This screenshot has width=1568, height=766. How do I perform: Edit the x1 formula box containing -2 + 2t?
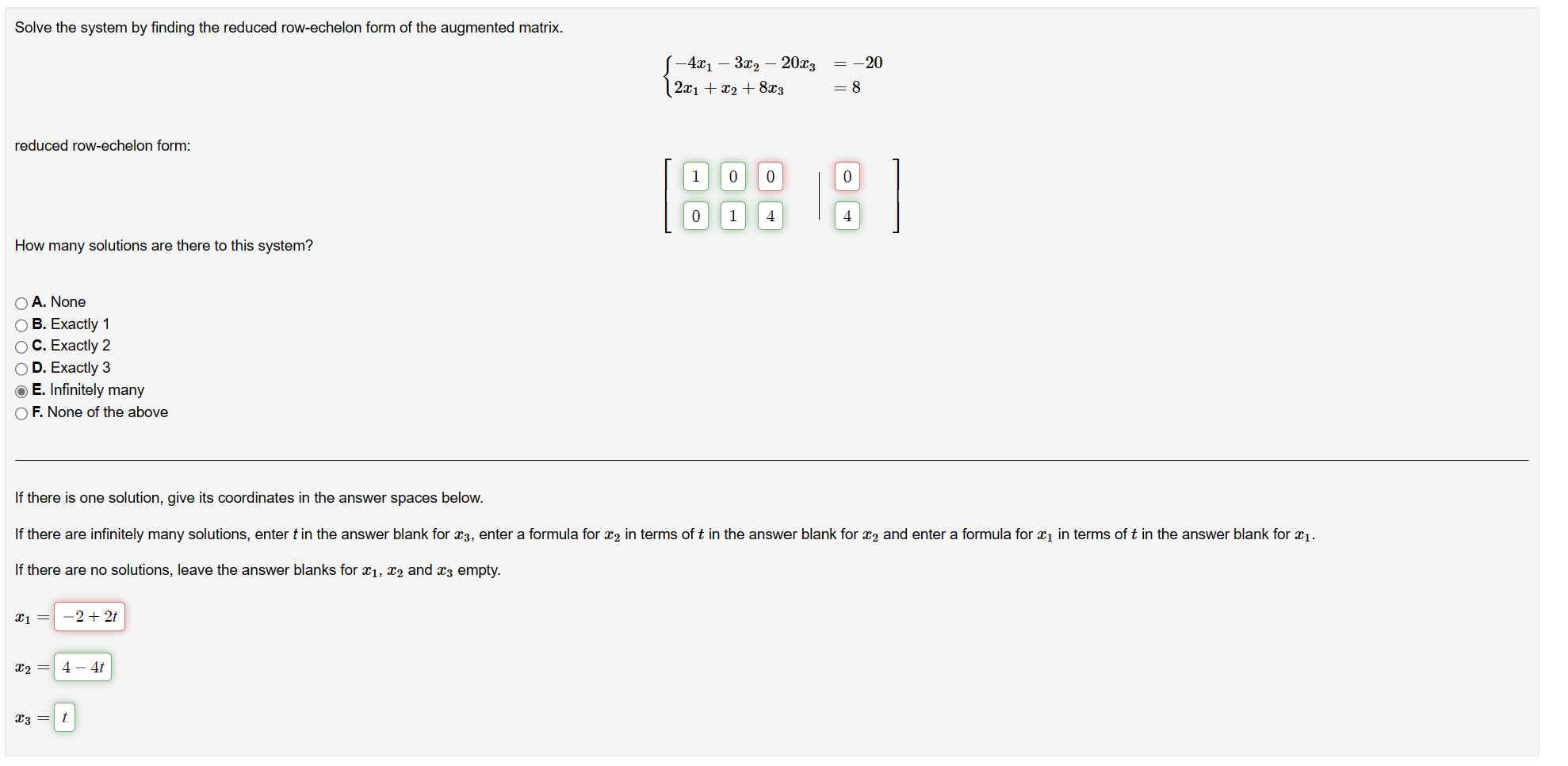(89, 616)
